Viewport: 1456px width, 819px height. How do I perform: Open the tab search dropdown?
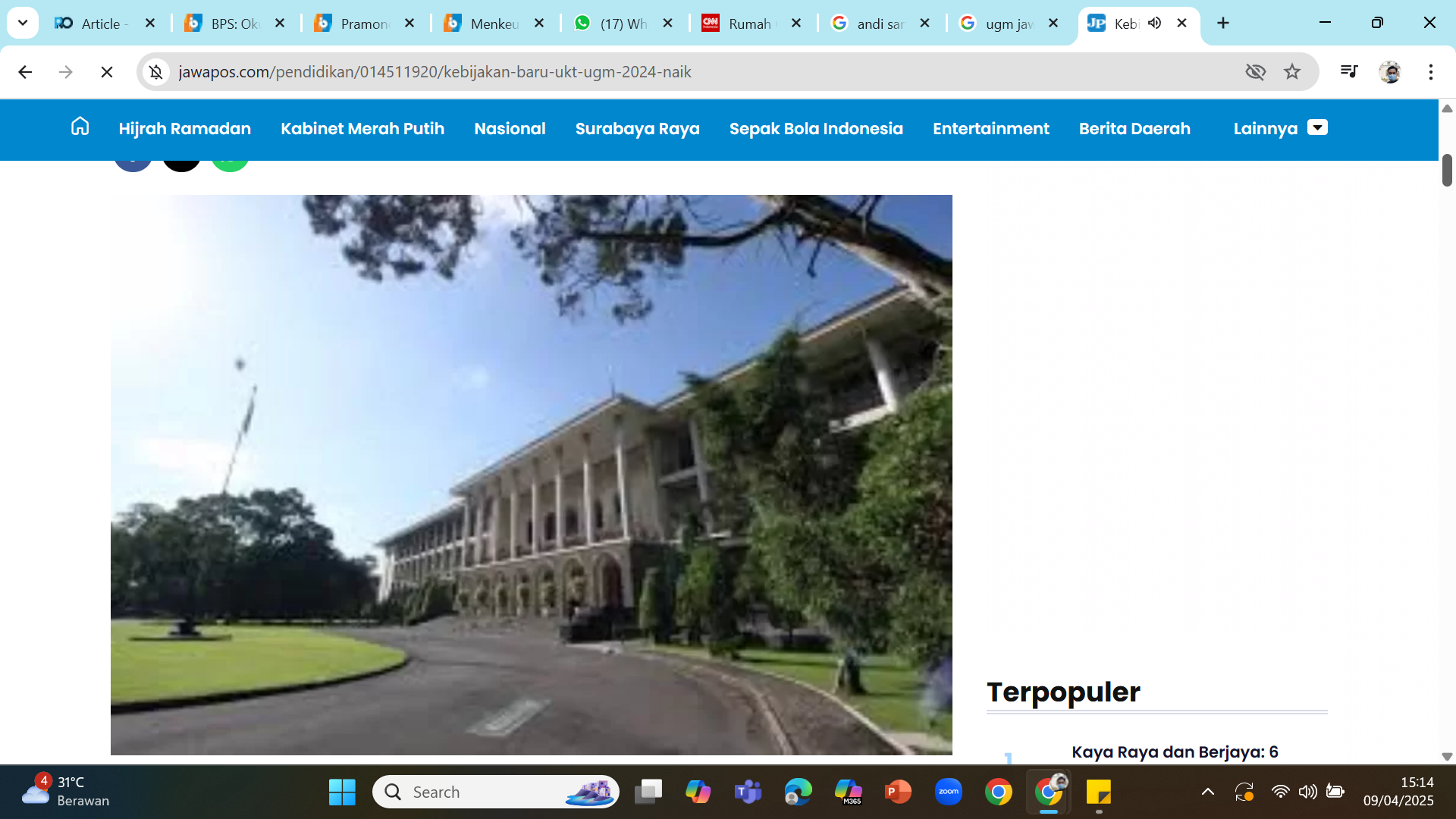pos(23,23)
